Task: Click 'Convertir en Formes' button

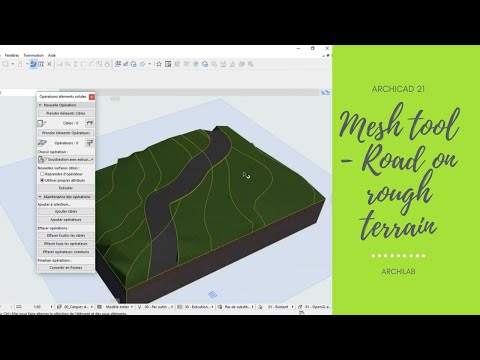Action: [x=66, y=268]
